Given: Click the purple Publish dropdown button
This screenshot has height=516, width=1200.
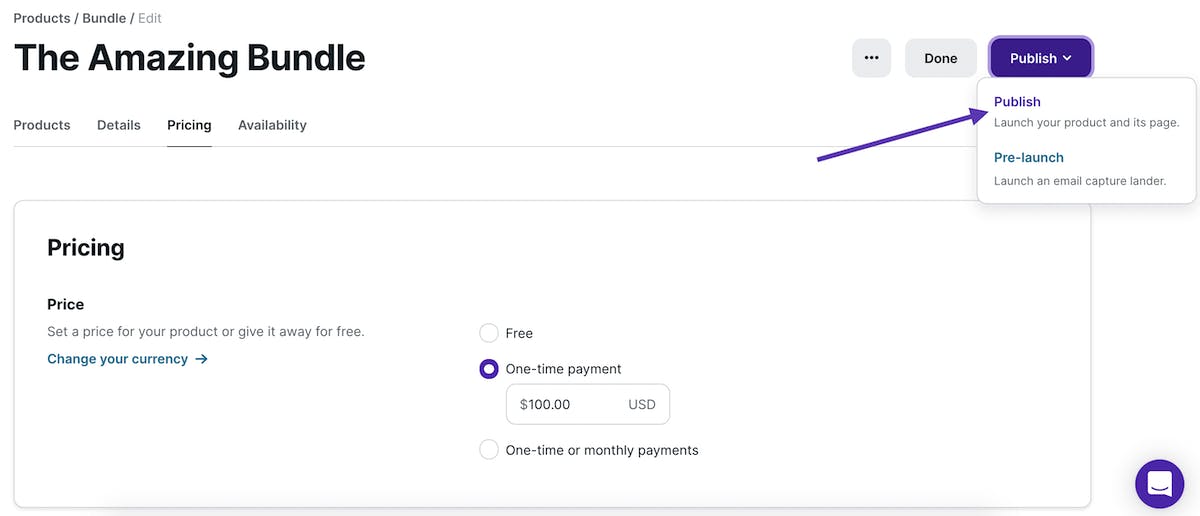Looking at the screenshot, I should [x=1041, y=58].
